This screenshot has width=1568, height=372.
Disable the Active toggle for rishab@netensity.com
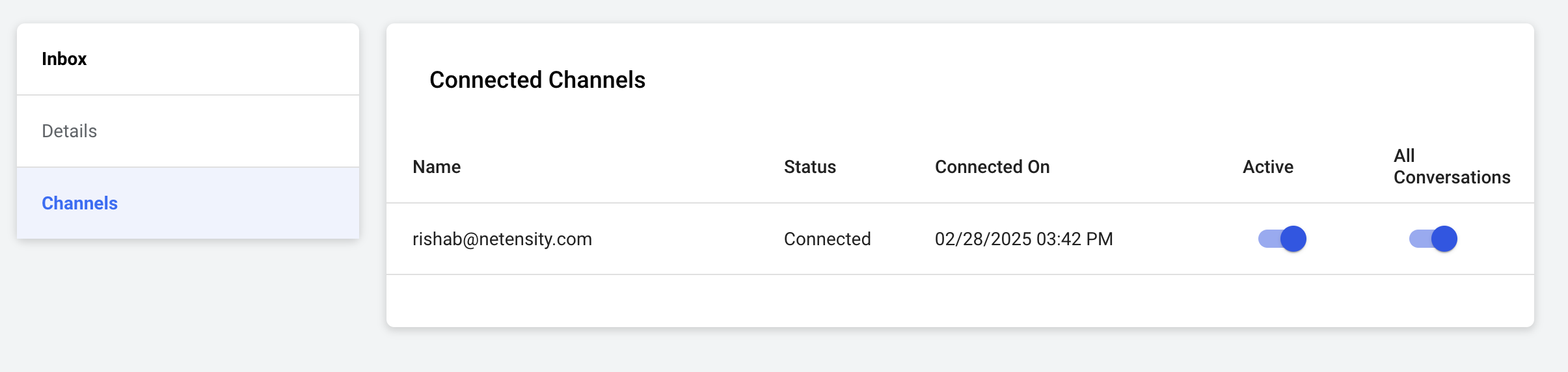[x=1282, y=239]
